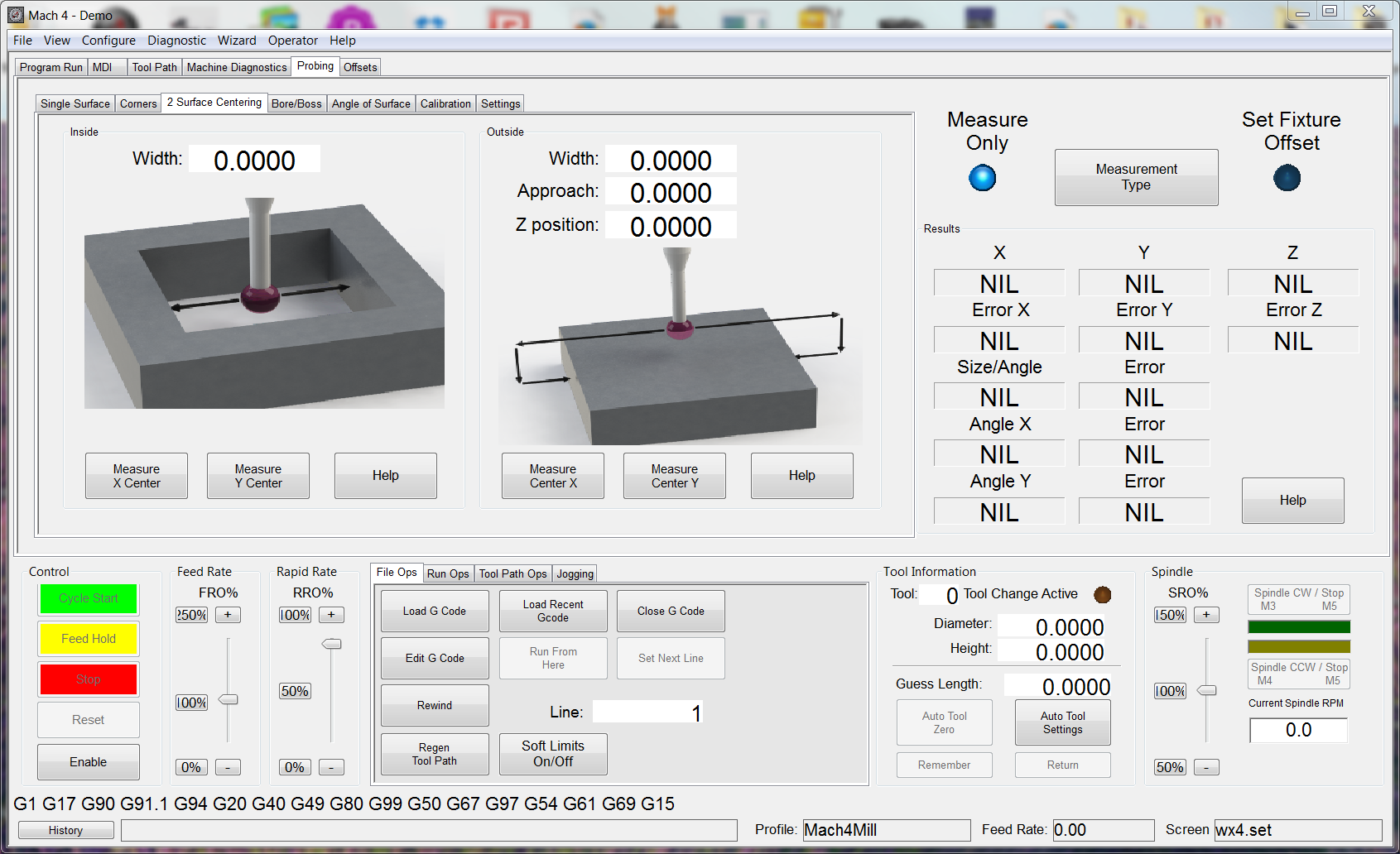Decrease spindle rate override with minus button
Image resolution: width=1400 pixels, height=854 pixels.
tap(1206, 767)
